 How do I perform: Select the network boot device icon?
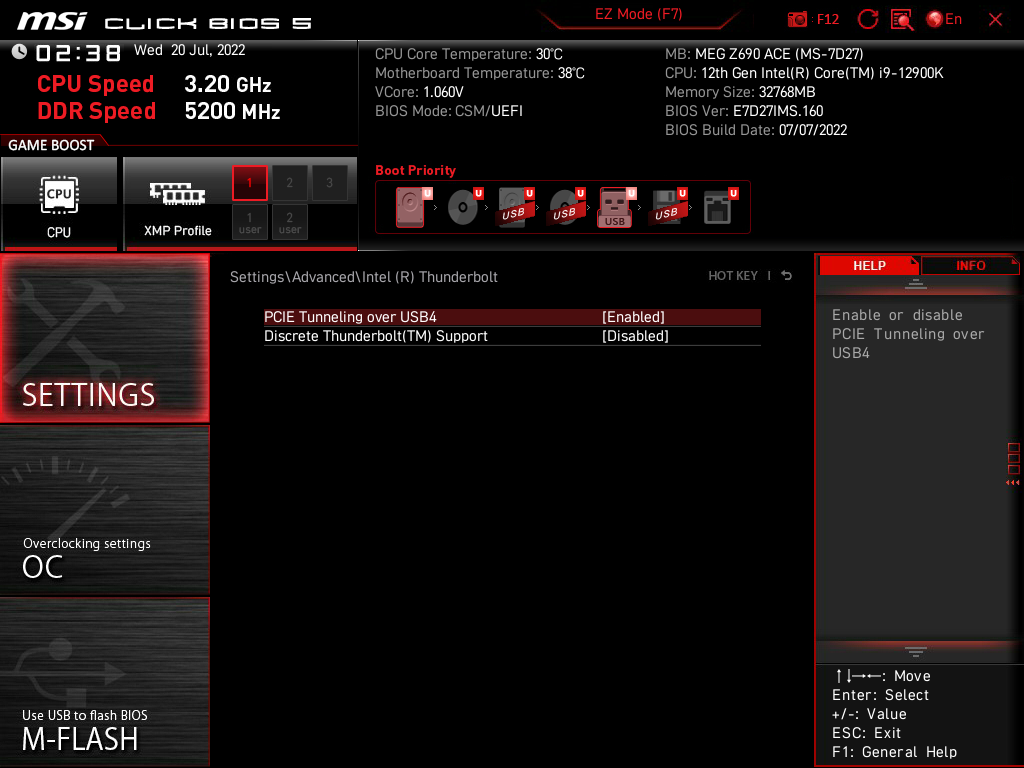720,207
